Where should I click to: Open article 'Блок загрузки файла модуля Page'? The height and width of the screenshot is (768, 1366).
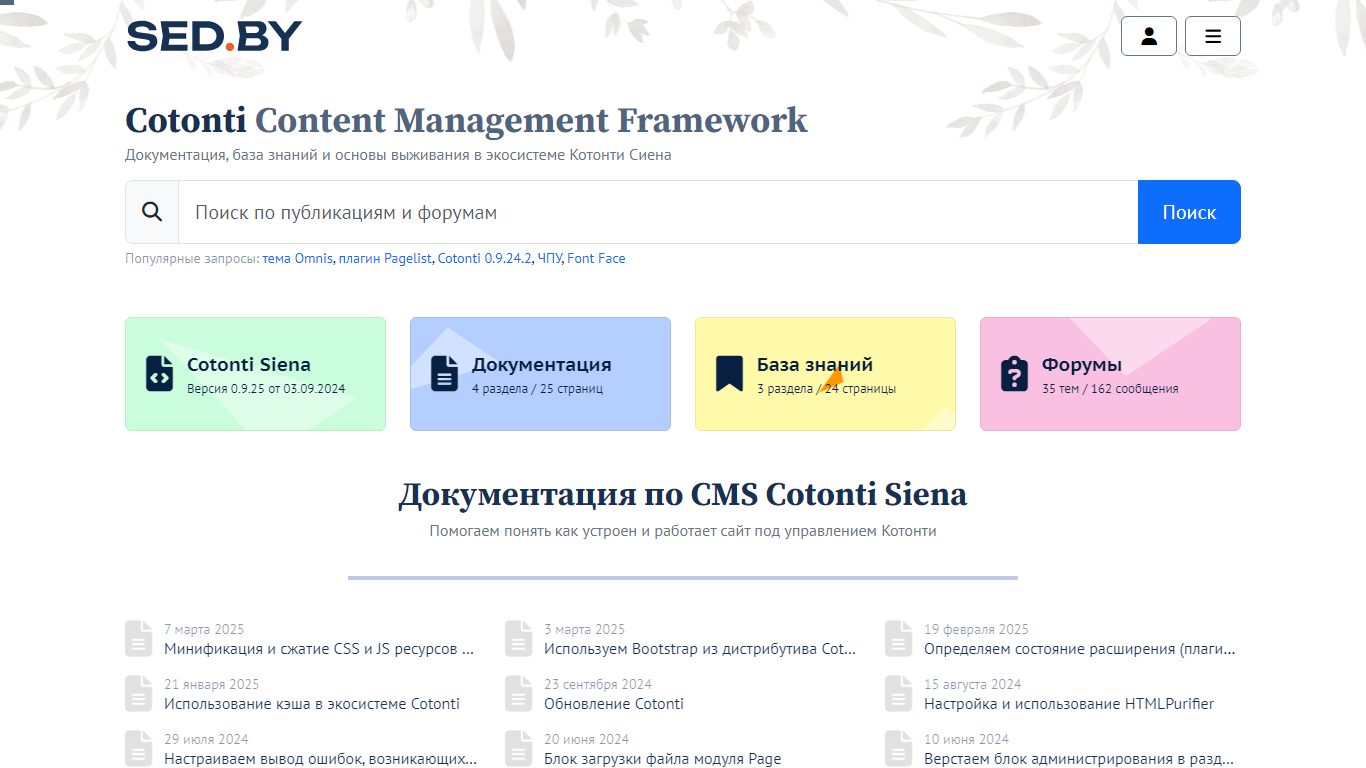pos(662,759)
